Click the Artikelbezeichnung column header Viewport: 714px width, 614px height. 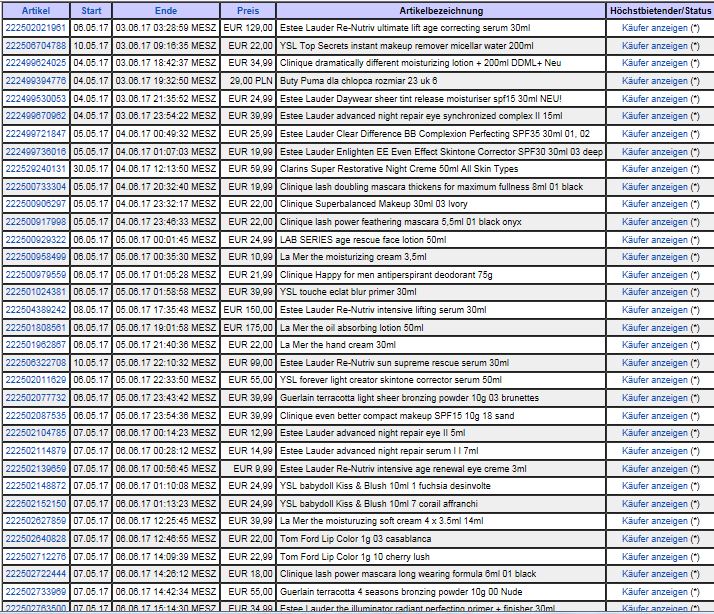441,10
